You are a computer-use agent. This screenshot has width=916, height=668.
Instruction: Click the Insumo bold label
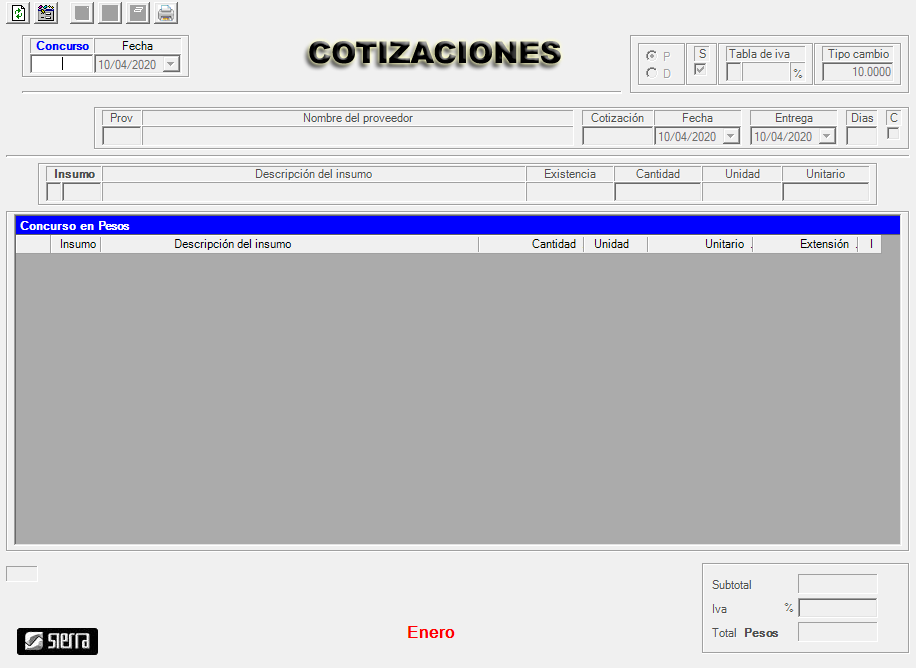click(x=74, y=174)
